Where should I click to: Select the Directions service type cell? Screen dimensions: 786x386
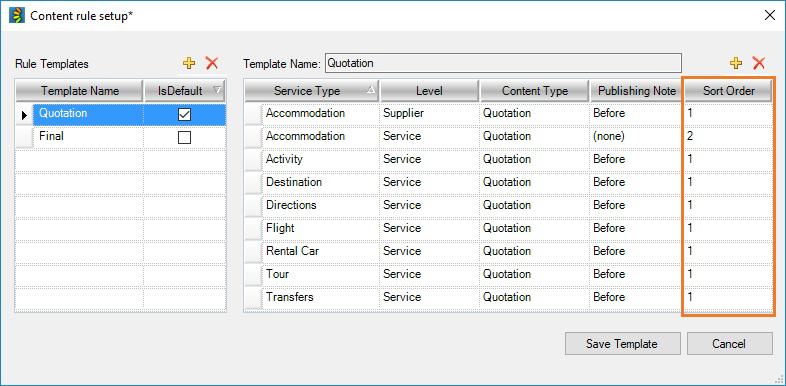coord(320,206)
